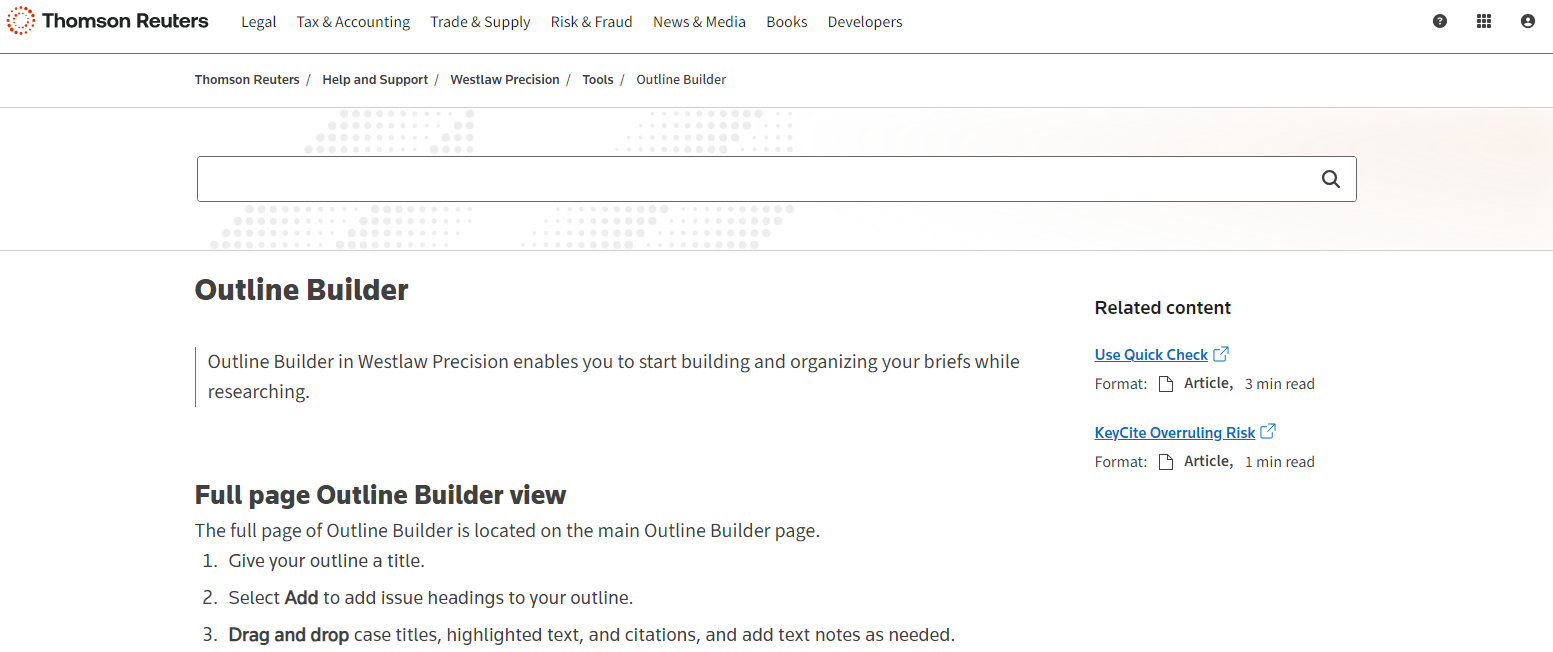Go to Help and Support breadcrumb
Screen dimensions: 1553x652
coord(375,80)
